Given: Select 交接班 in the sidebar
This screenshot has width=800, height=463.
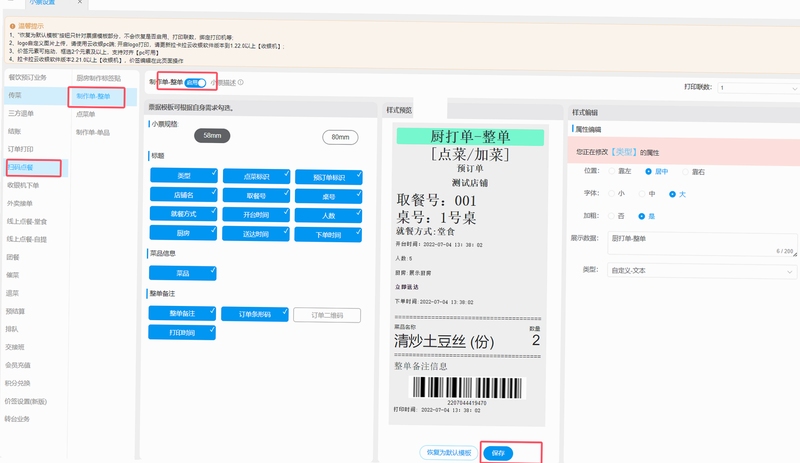Looking at the screenshot, I should (x=15, y=347).
